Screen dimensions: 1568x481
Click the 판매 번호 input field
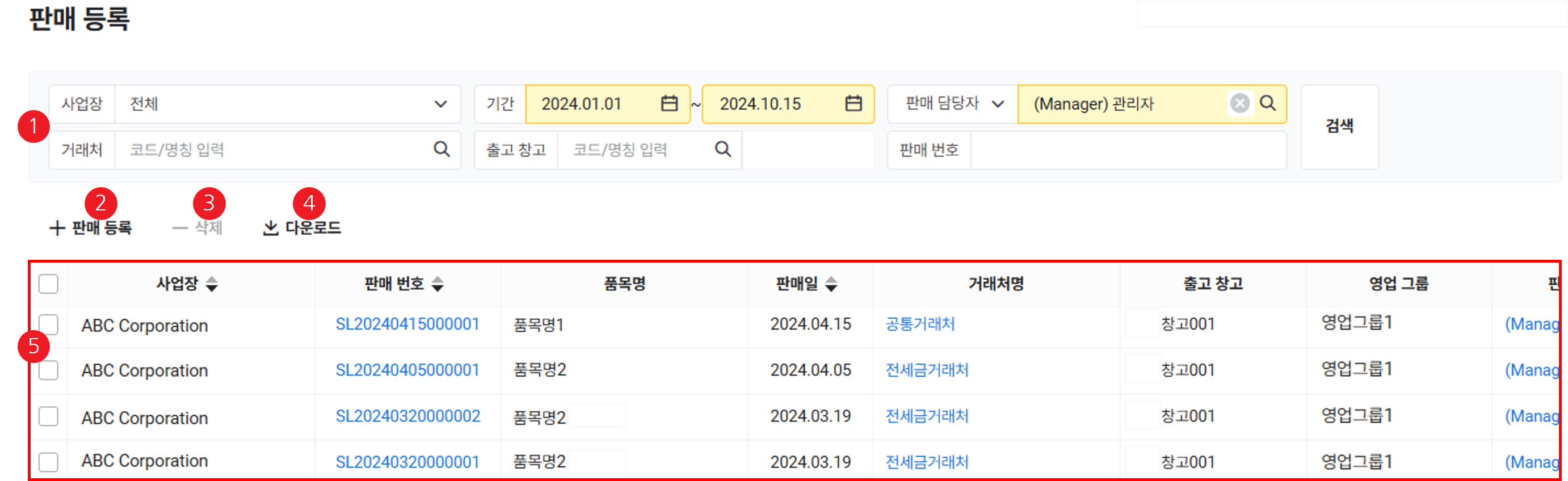[x=1127, y=150]
